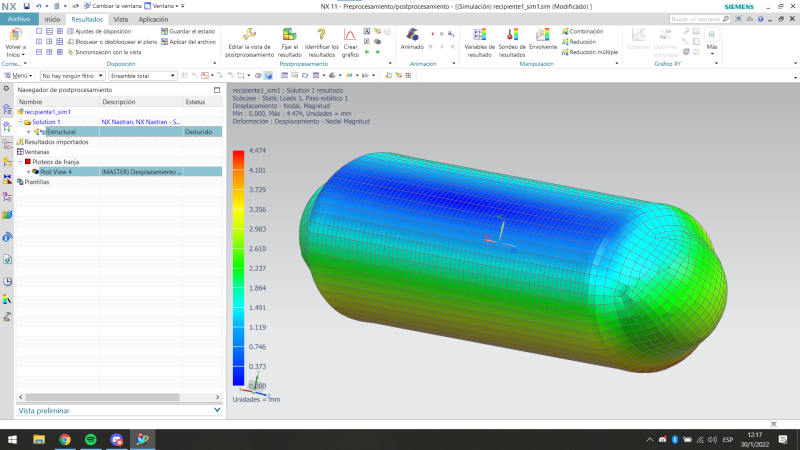Select four-view grid layout icon

60,31
